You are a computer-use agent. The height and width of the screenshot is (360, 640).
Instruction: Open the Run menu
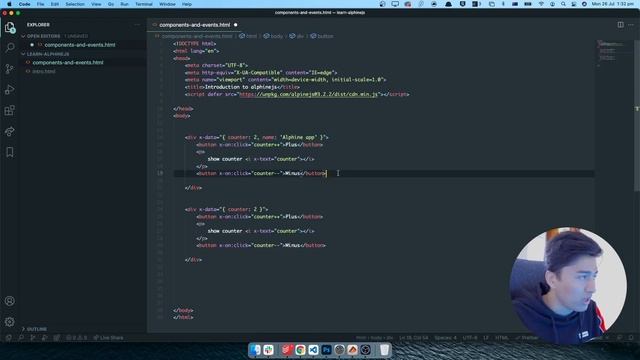coord(124,4)
